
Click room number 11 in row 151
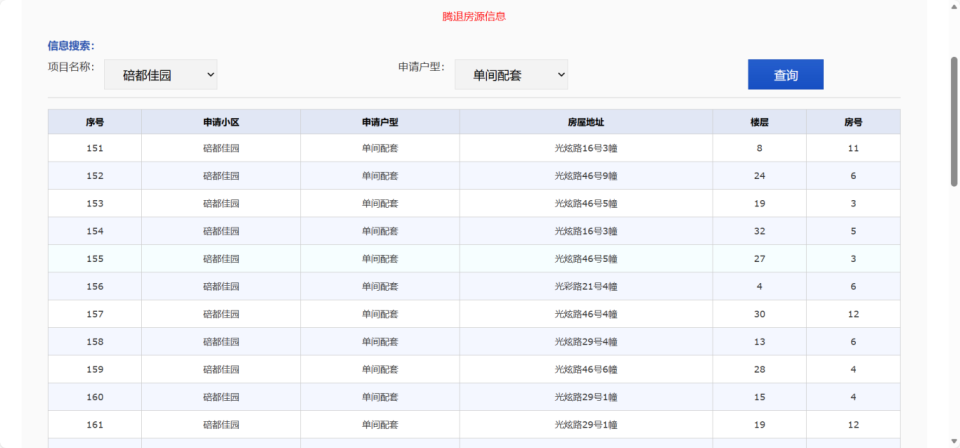853,148
